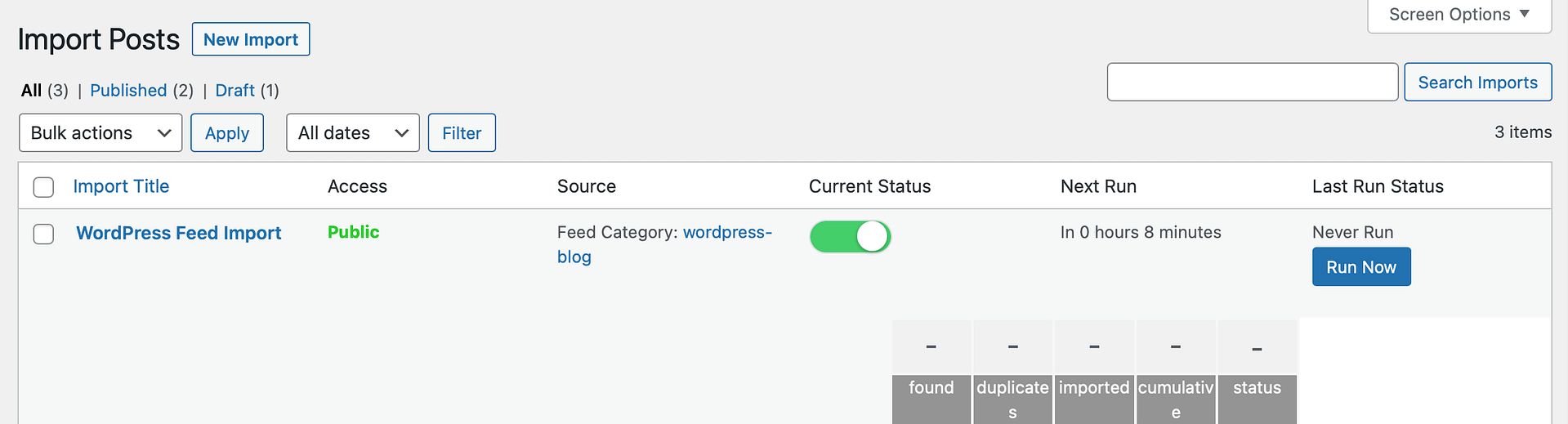This screenshot has height=424, width=1568.
Task: Open the Screen Options panel
Action: tap(1459, 15)
